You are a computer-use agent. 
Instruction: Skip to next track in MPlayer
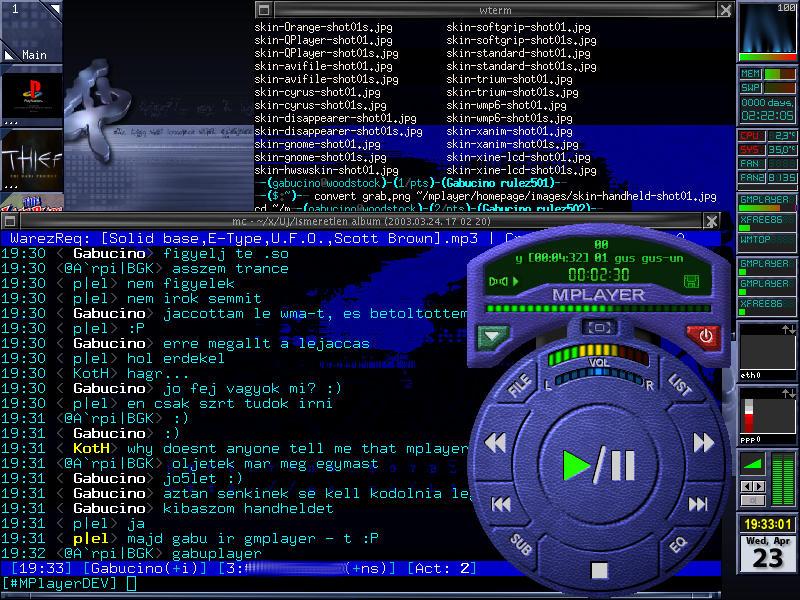pos(697,505)
